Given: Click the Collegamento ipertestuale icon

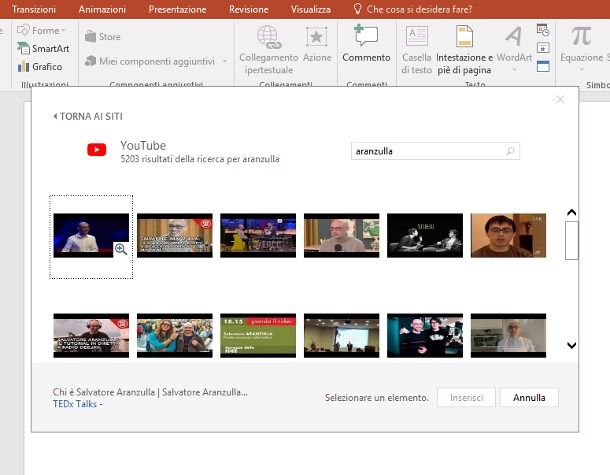Looking at the screenshot, I should [x=268, y=37].
